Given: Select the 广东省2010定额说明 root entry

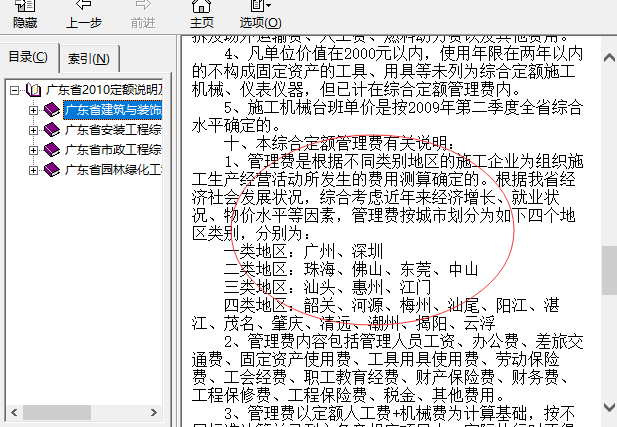Looking at the screenshot, I should pyautogui.click(x=103, y=90).
